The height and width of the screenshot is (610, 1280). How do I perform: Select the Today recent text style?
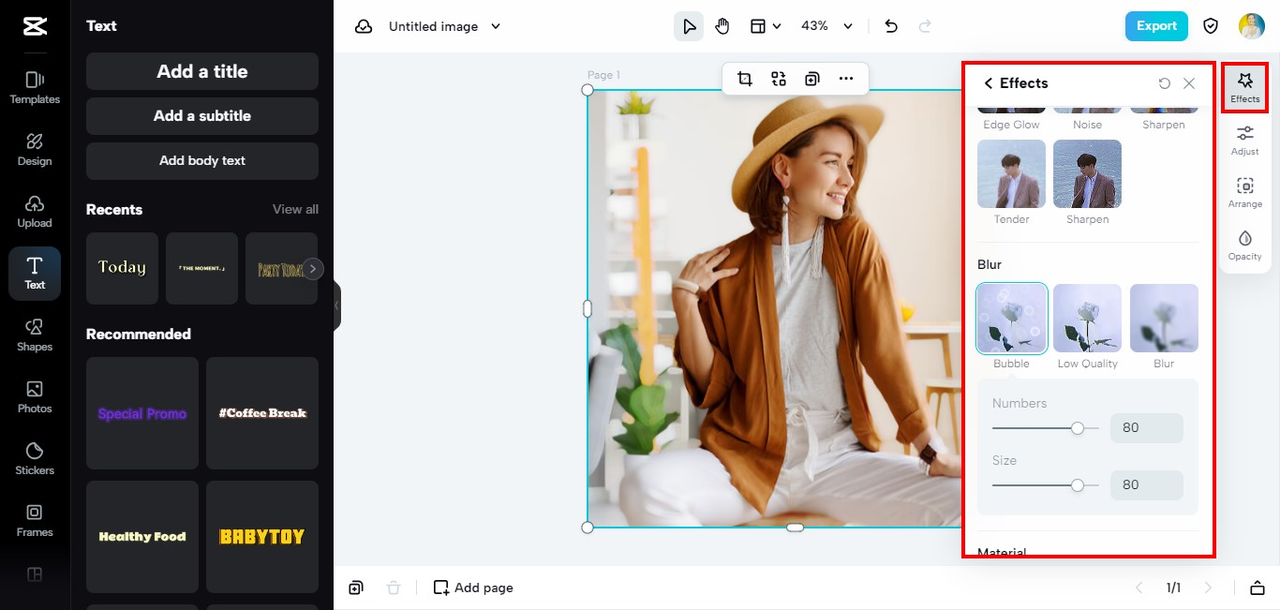pyautogui.click(x=122, y=268)
